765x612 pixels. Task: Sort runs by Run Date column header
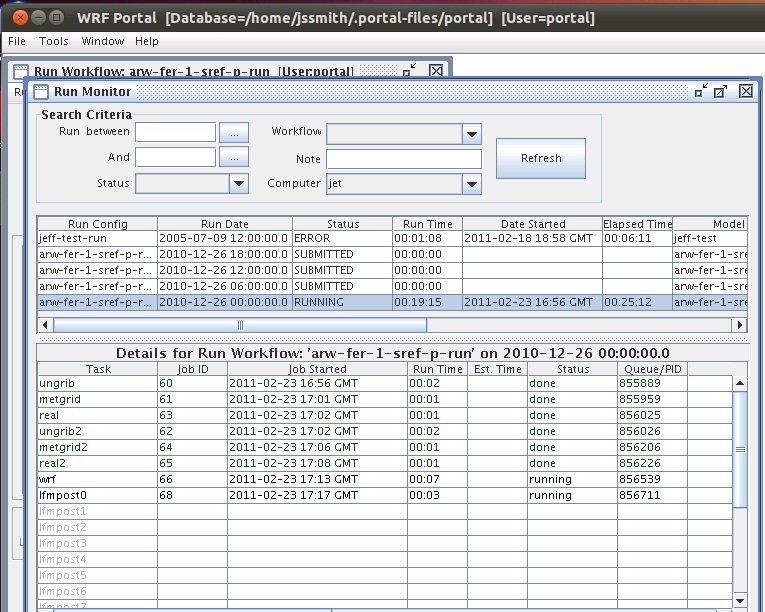224,224
